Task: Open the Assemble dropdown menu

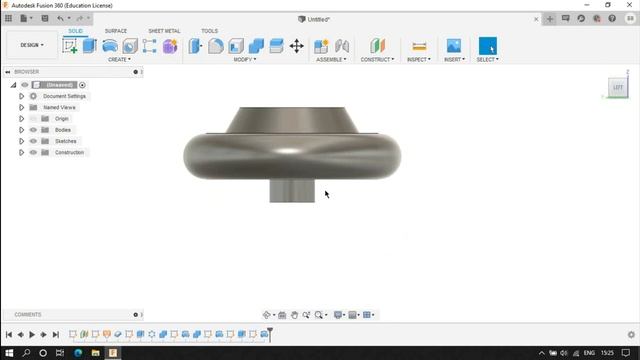Action: (x=331, y=60)
